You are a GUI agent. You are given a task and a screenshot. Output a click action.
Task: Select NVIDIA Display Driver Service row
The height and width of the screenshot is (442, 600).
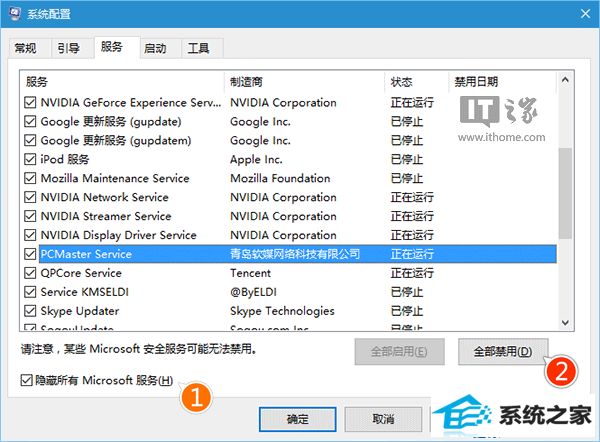coord(289,235)
